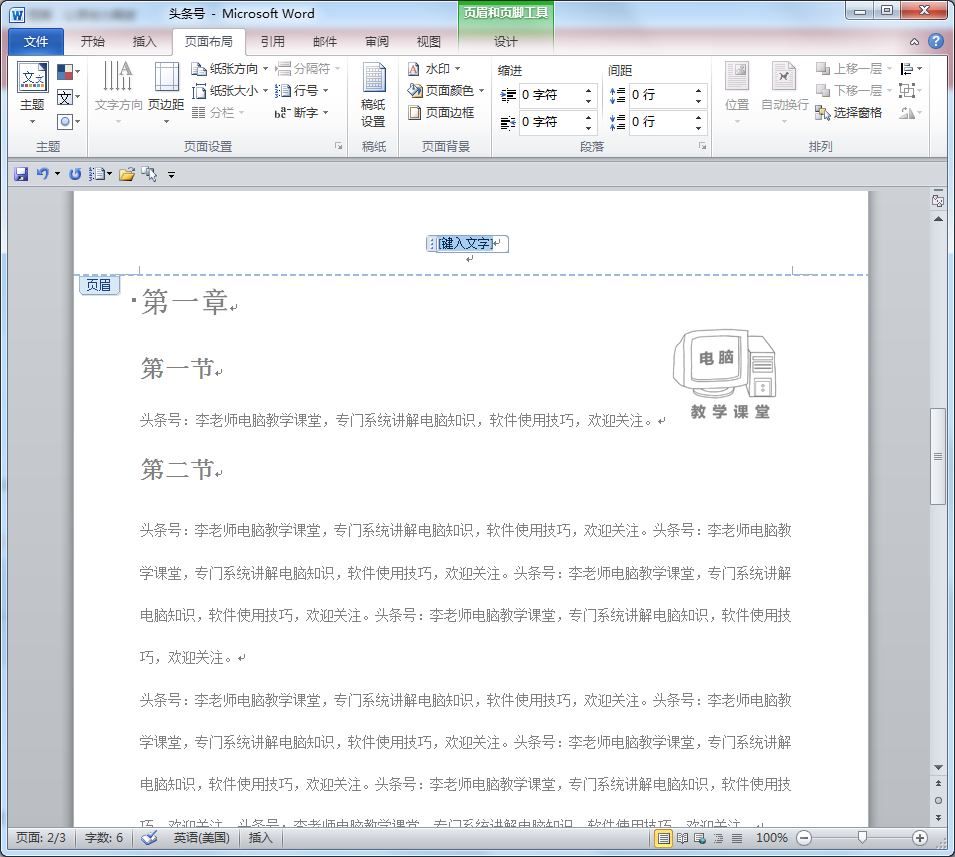Click the proofing check icon in status bar
Viewport: 955px width, 857px height.
click(150, 838)
